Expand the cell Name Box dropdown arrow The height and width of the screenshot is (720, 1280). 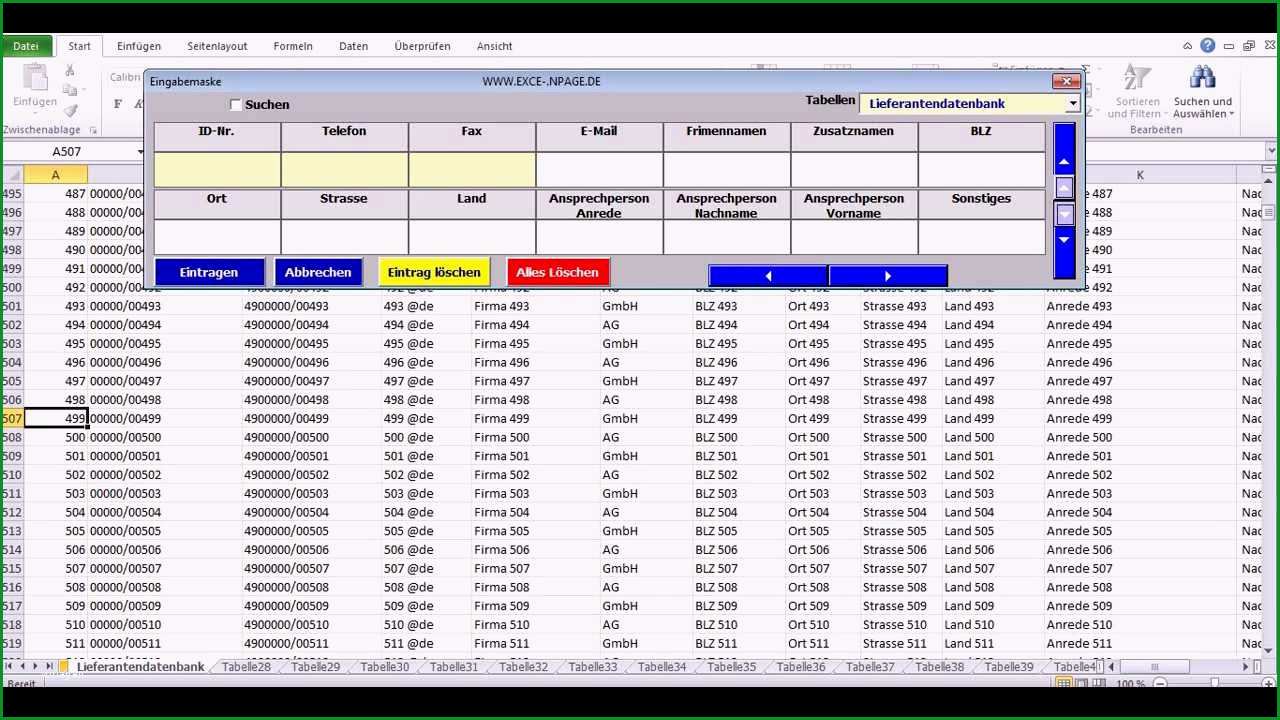point(141,152)
